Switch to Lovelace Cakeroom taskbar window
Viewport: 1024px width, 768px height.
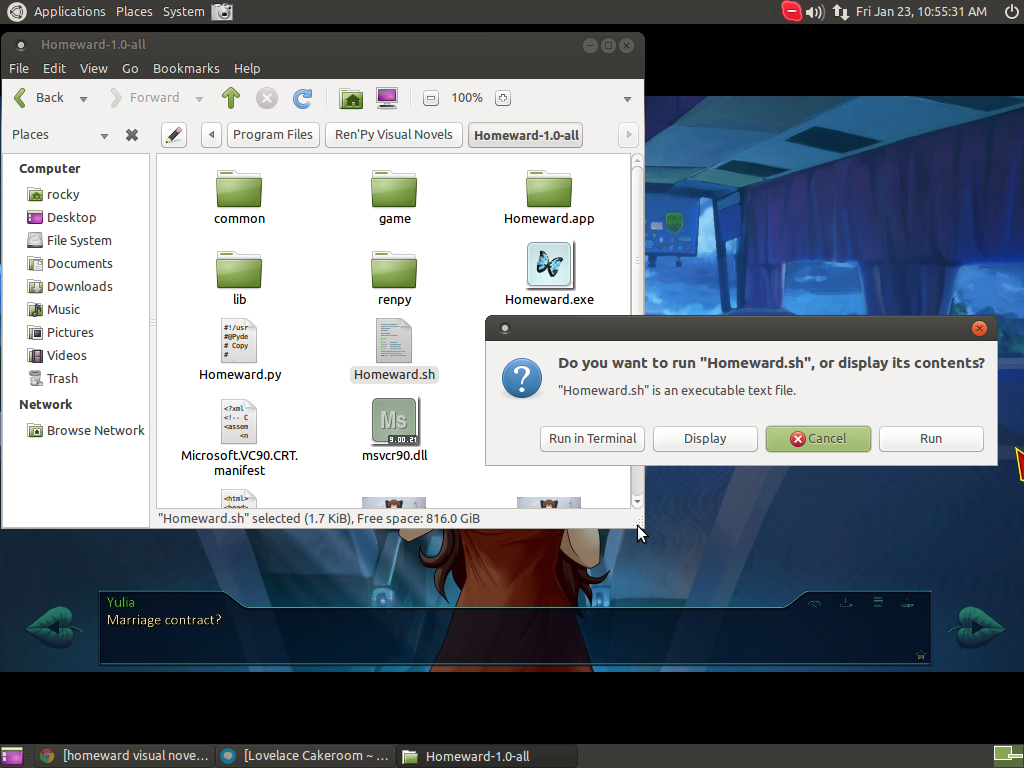306,756
